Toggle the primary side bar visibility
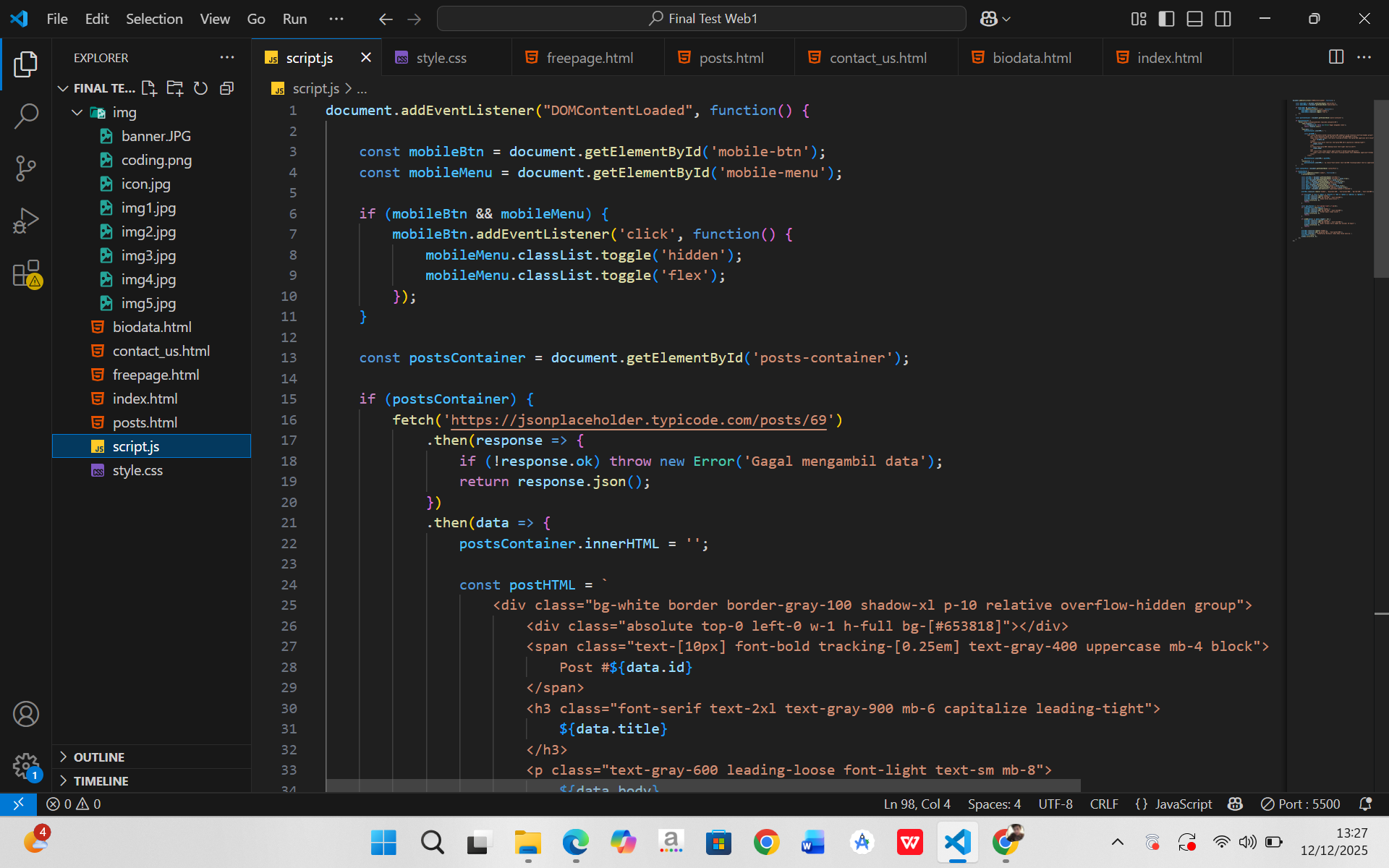Screen dimensions: 1389x868 click(x=1166, y=19)
